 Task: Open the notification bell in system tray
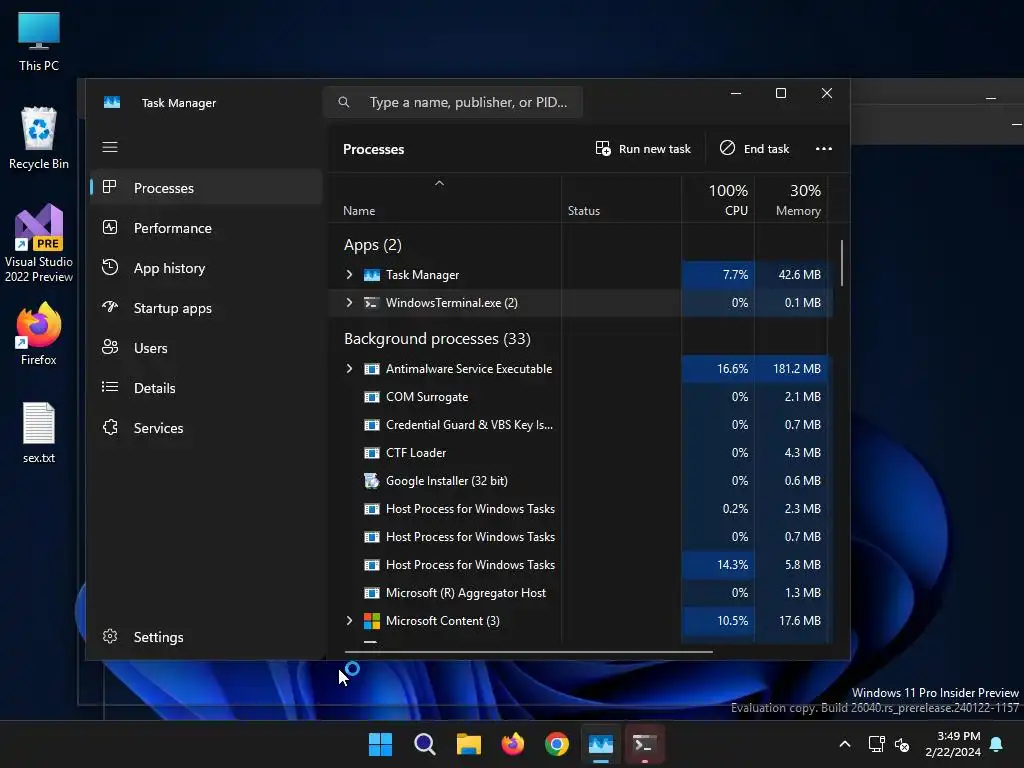pos(997,744)
